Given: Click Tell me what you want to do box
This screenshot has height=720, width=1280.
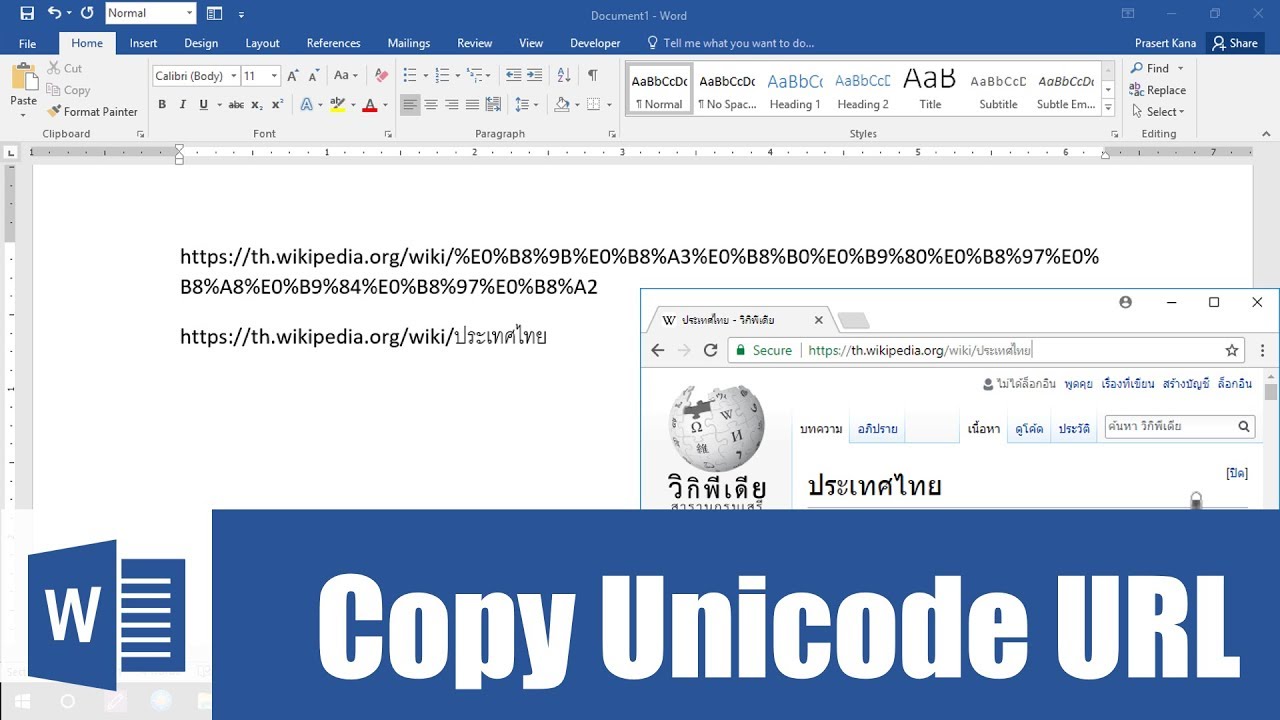Looking at the screenshot, I should click(731, 43).
